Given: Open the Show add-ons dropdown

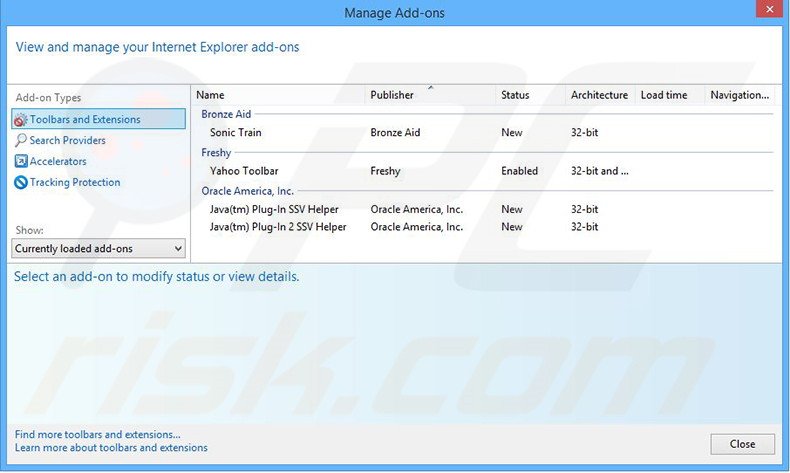Looking at the screenshot, I should [x=99, y=248].
